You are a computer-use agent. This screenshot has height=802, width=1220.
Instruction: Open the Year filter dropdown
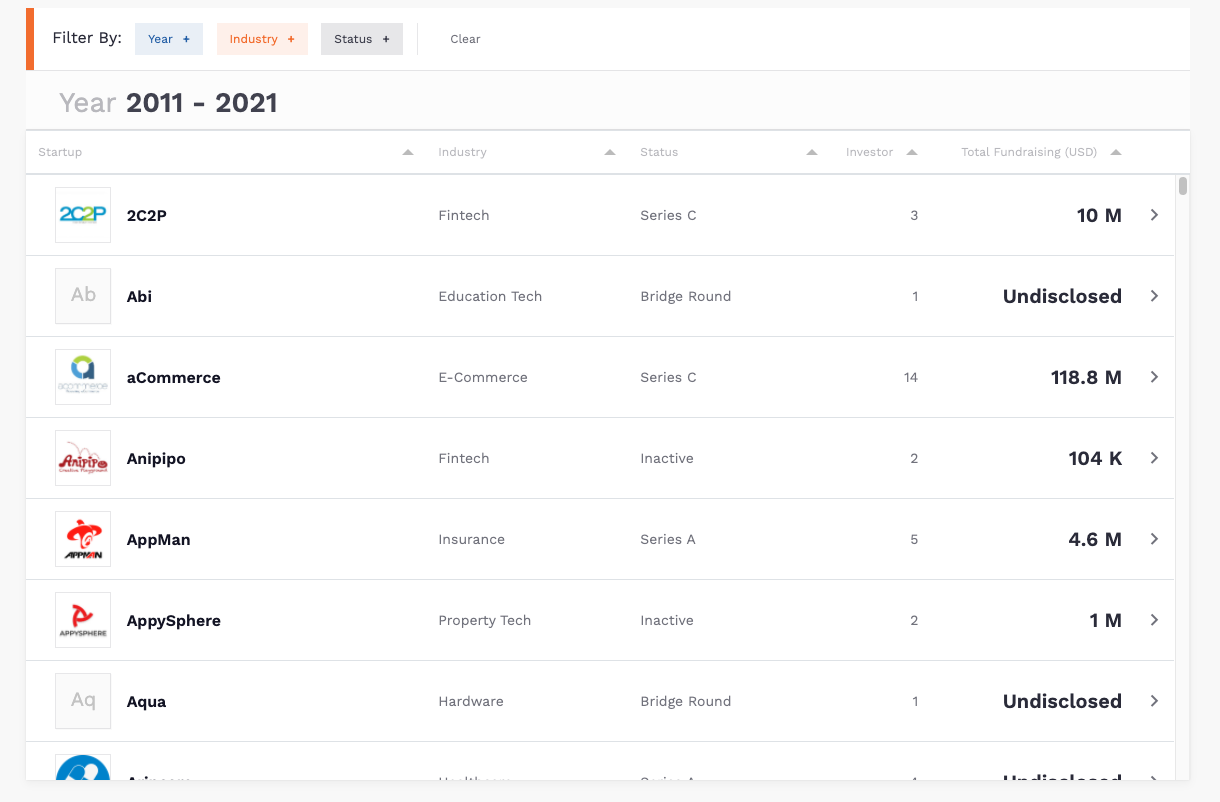click(x=168, y=39)
